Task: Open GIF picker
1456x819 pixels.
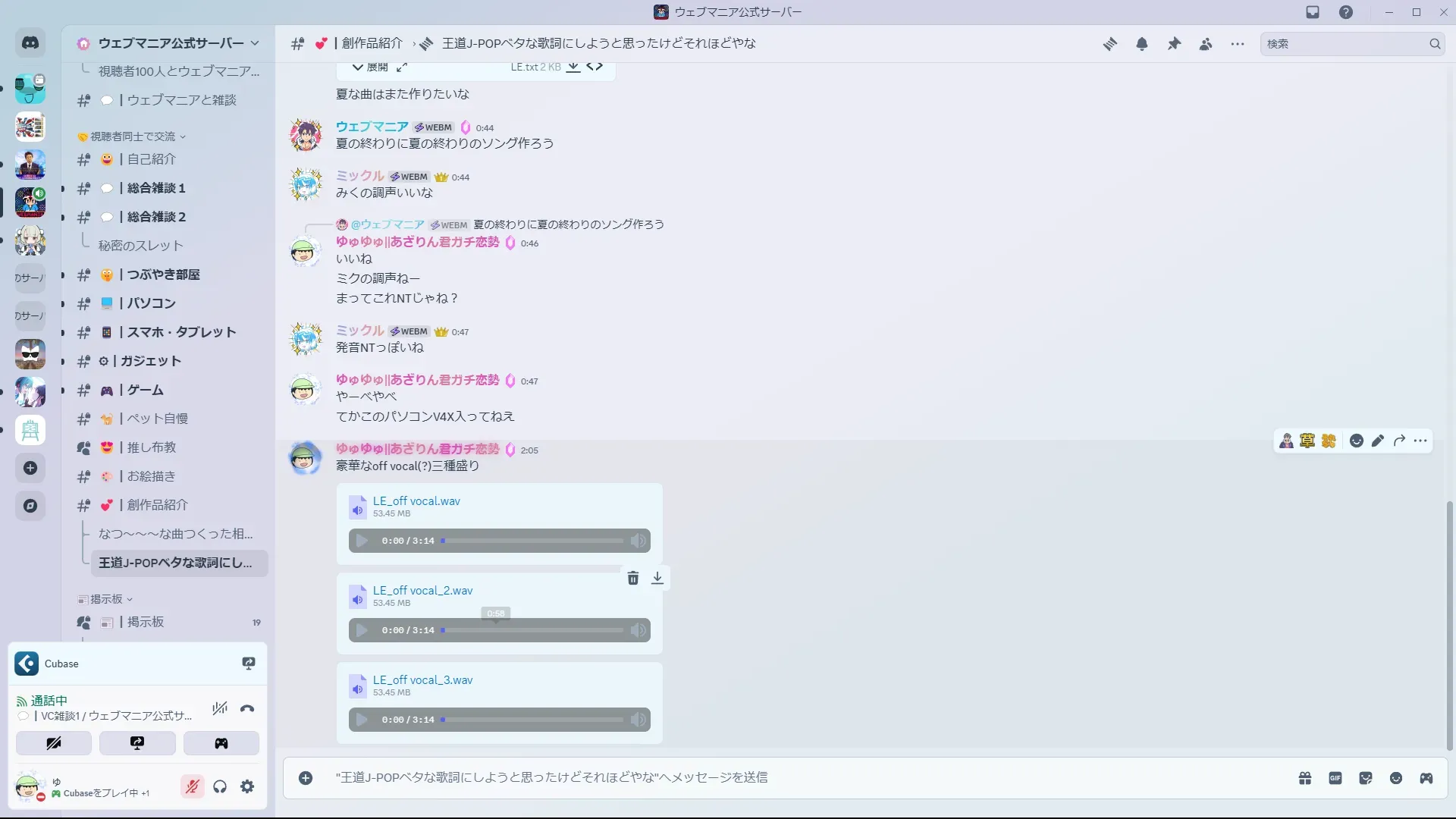Action: point(1335,778)
